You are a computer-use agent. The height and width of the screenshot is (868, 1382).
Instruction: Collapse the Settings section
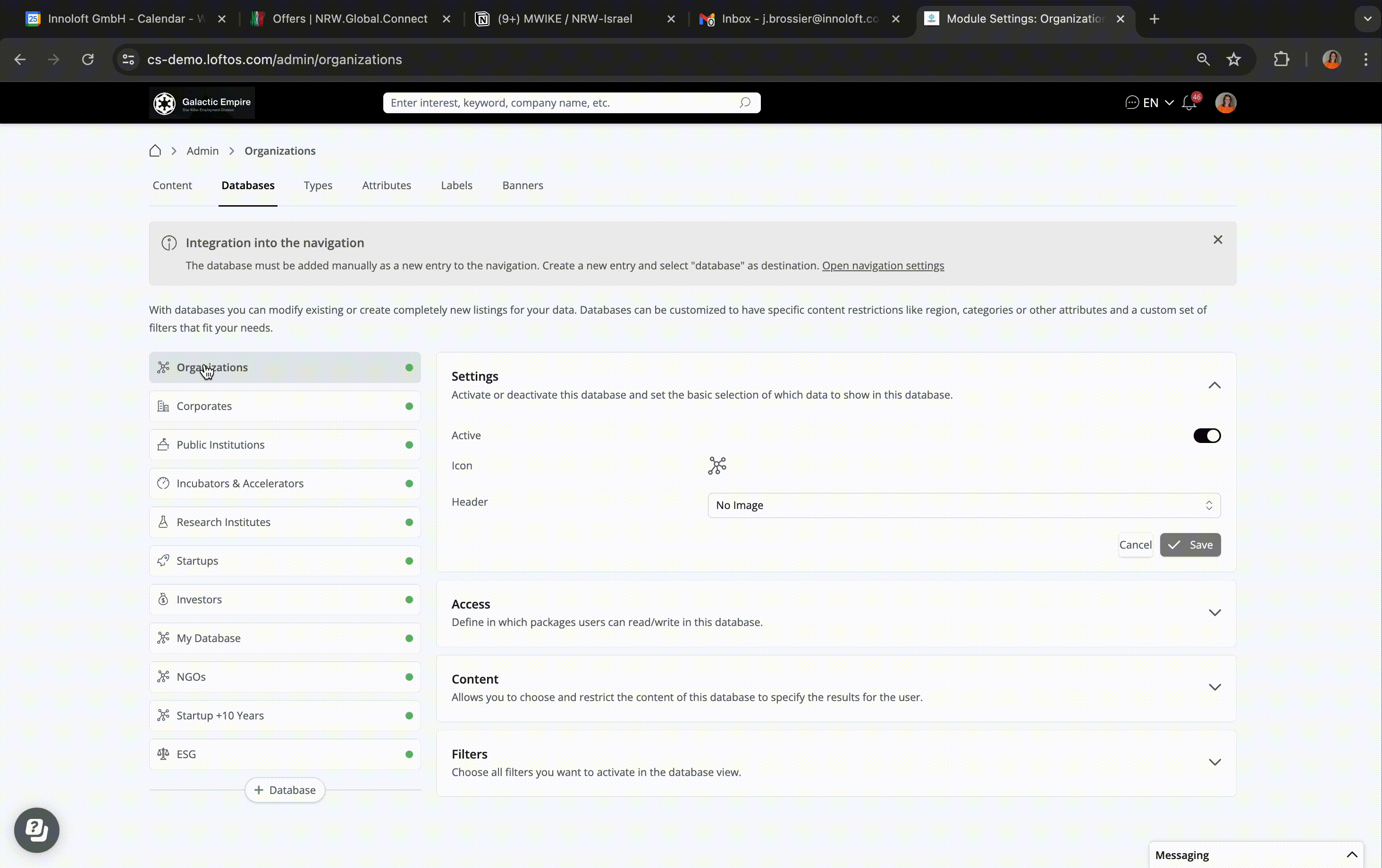[1214, 385]
